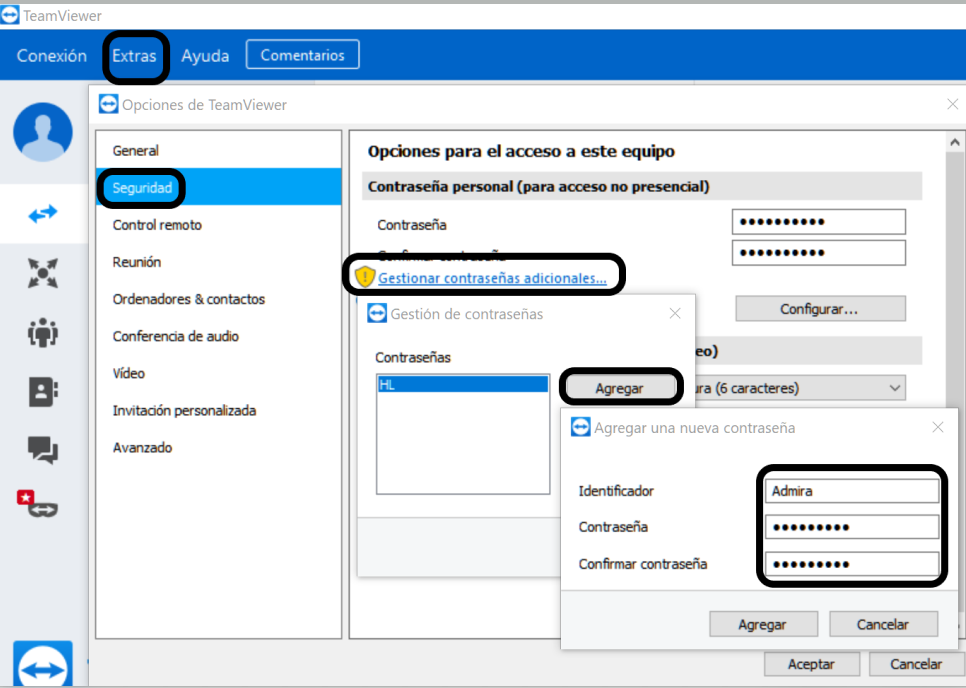Click Agregar in Gestión de contraseñas dialog
The image size is (966, 688).
[x=619, y=388]
